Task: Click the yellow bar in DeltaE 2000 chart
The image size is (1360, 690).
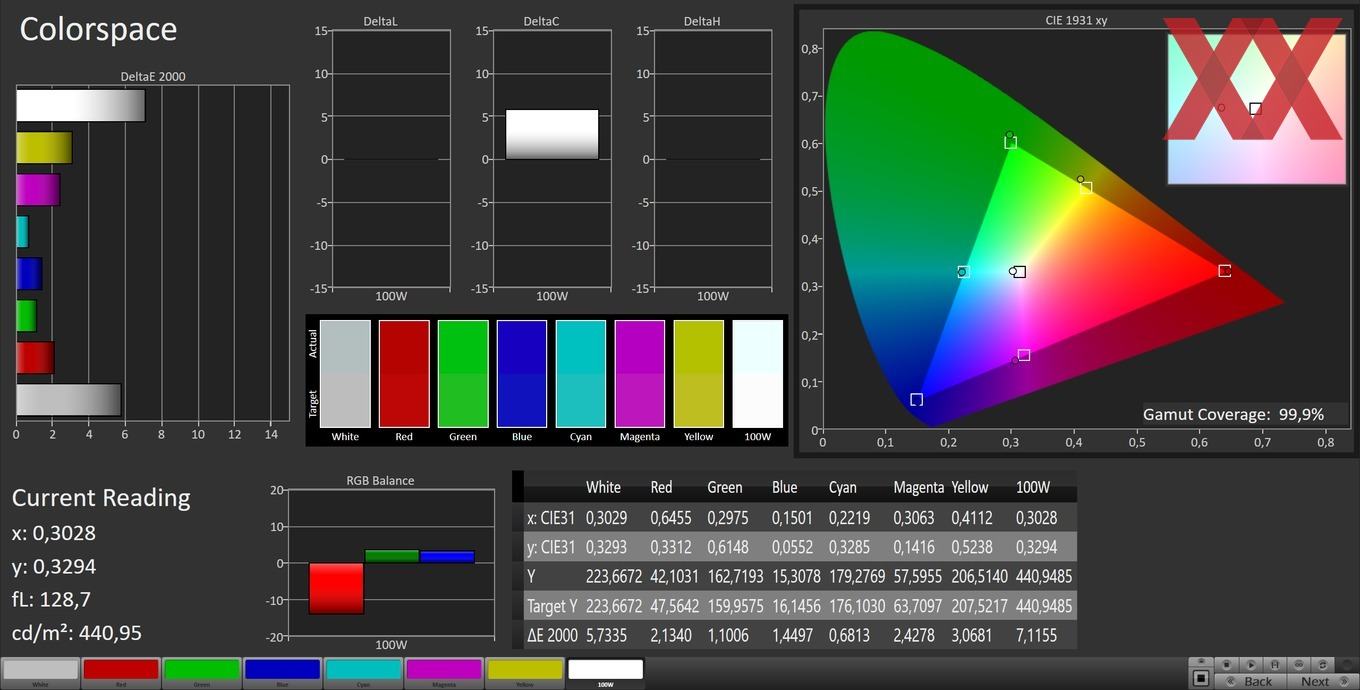Action: (x=44, y=148)
